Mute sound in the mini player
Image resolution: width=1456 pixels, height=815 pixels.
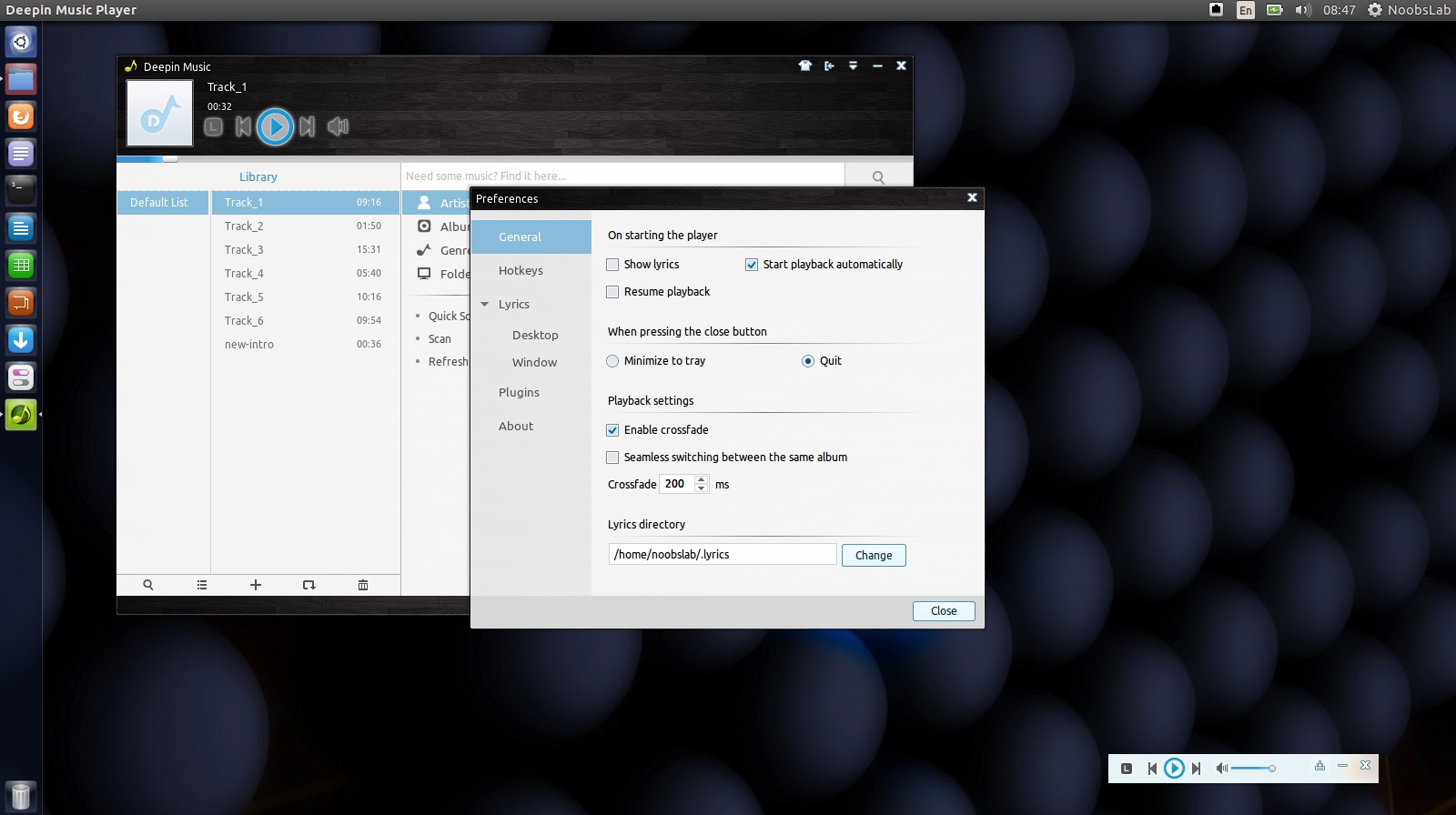[x=1221, y=769]
